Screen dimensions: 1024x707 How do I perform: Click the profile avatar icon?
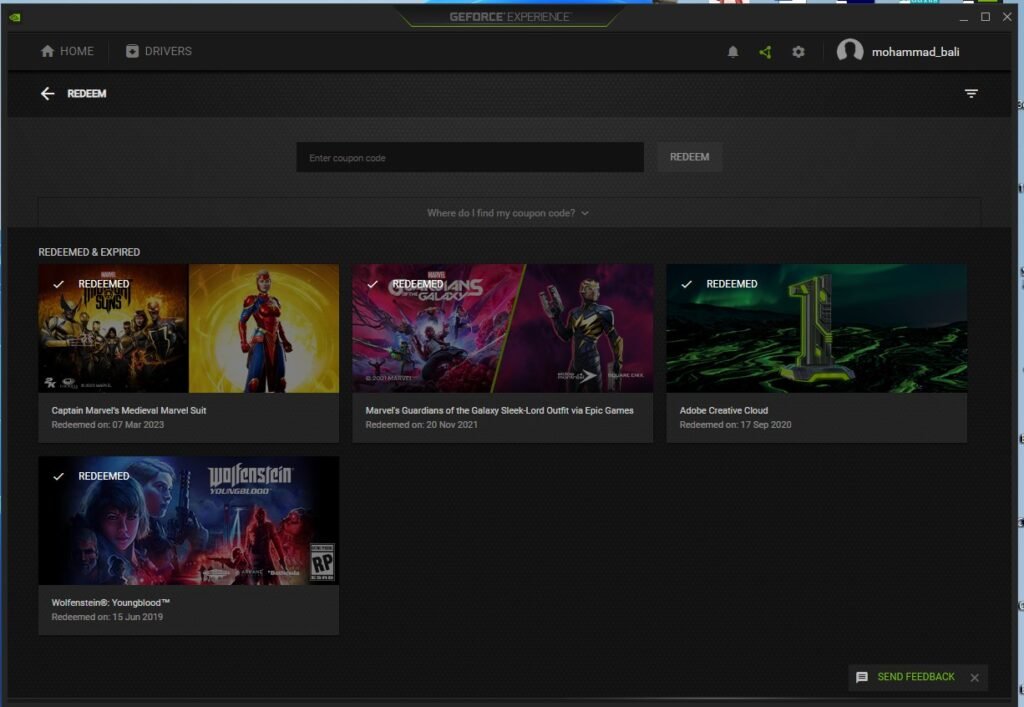[x=846, y=51]
